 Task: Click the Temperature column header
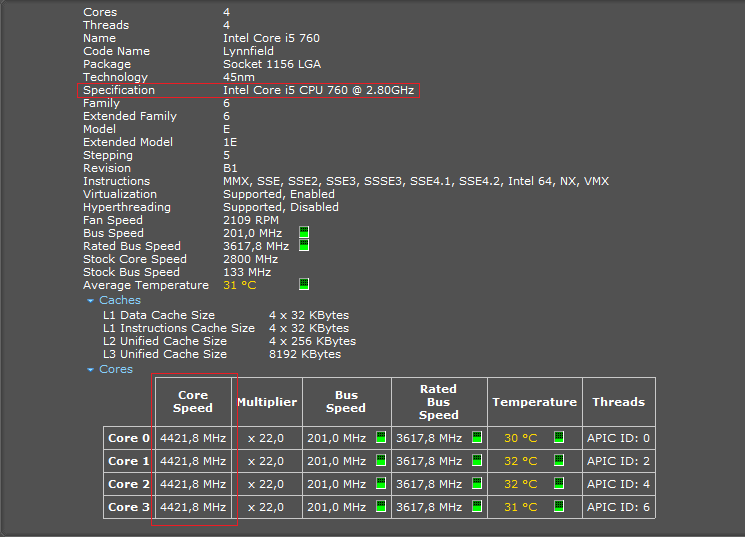click(x=535, y=402)
